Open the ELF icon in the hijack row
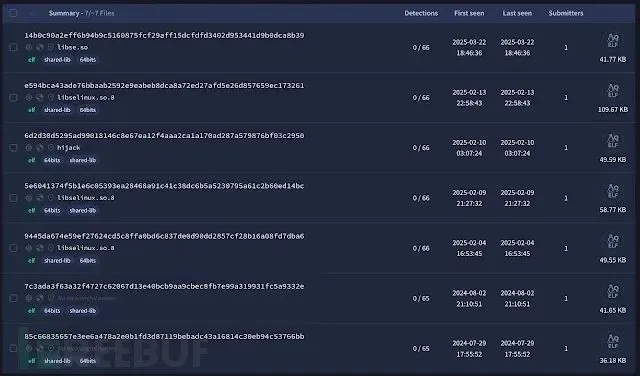Image resolution: width=640 pixels, height=376 pixels. click(x=613, y=141)
